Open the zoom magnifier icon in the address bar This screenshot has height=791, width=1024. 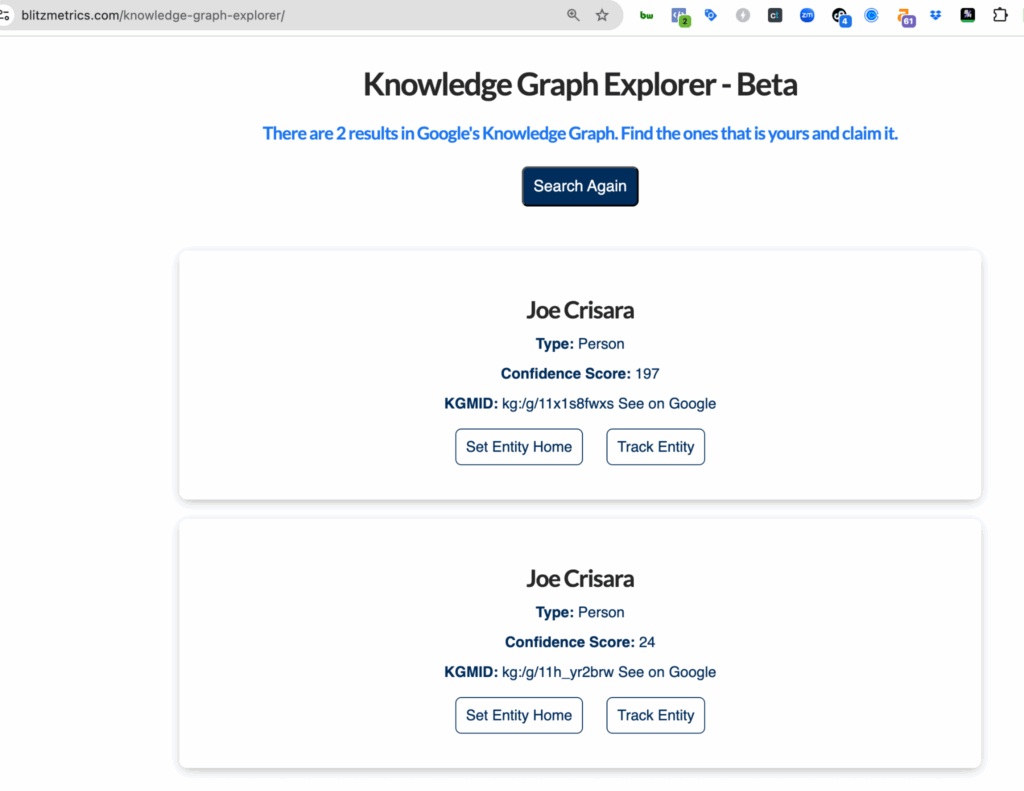[572, 15]
